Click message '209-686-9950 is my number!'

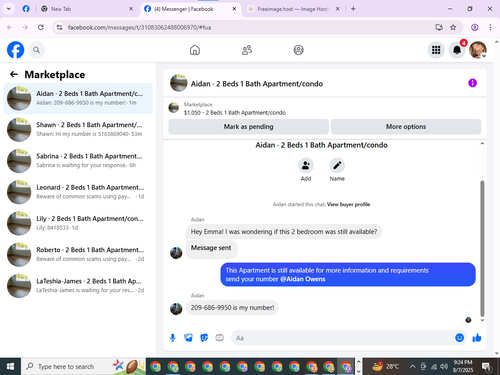click(x=232, y=308)
